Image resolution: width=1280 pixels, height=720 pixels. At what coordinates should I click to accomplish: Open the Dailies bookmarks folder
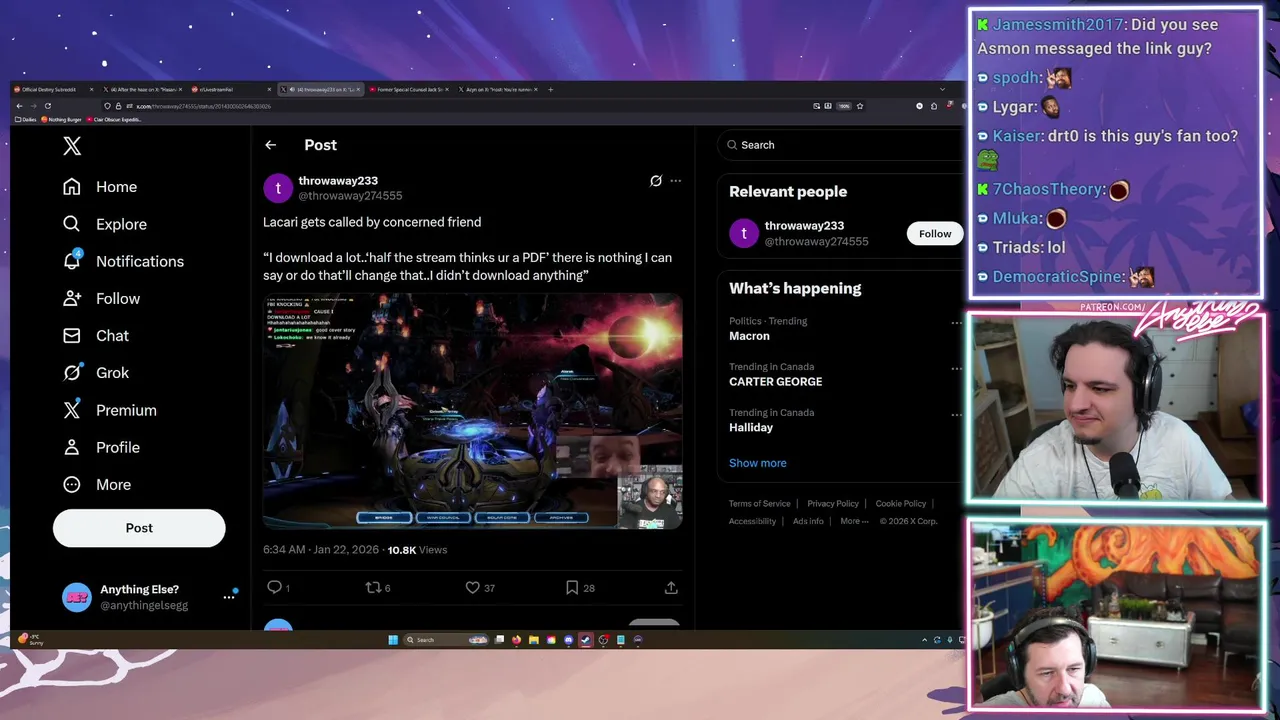click(26, 119)
